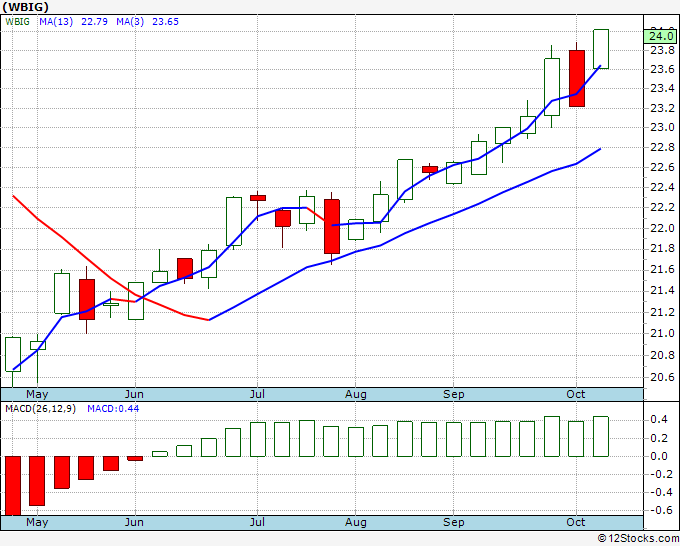
Task: Click Aug on the bottom MACD time axis
Action: (x=356, y=522)
